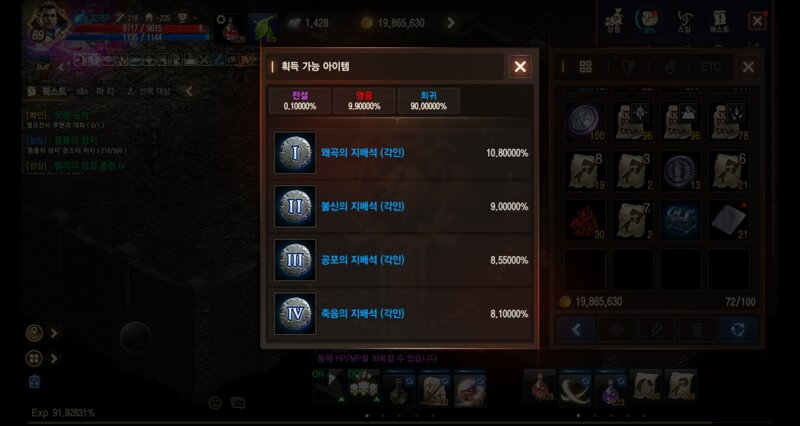The height and width of the screenshot is (426, 800).
Task: Select the 불신의 지배석 stone II icon
Action: pyautogui.click(x=295, y=206)
